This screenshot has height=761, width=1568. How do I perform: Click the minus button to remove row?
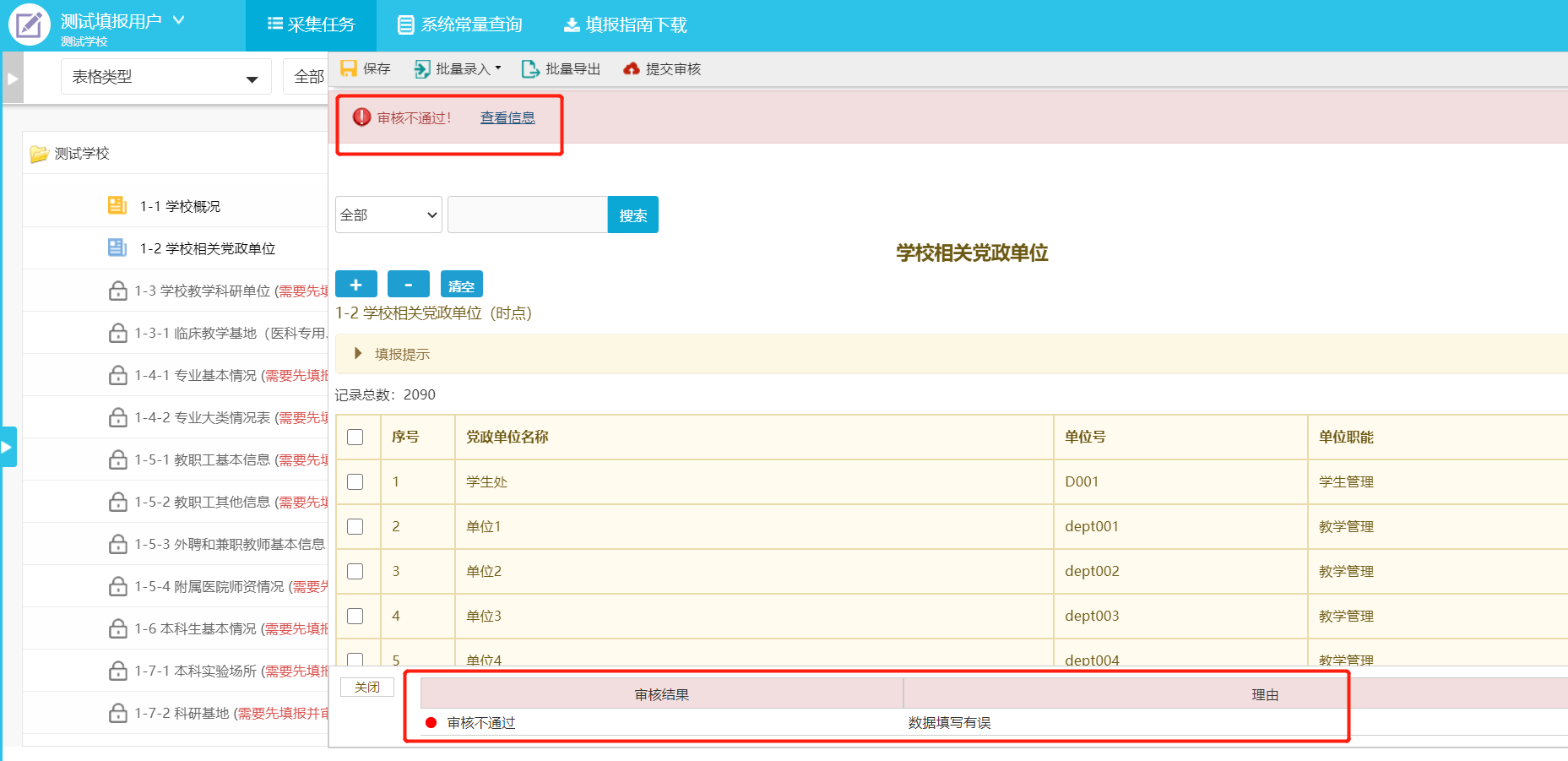408,285
